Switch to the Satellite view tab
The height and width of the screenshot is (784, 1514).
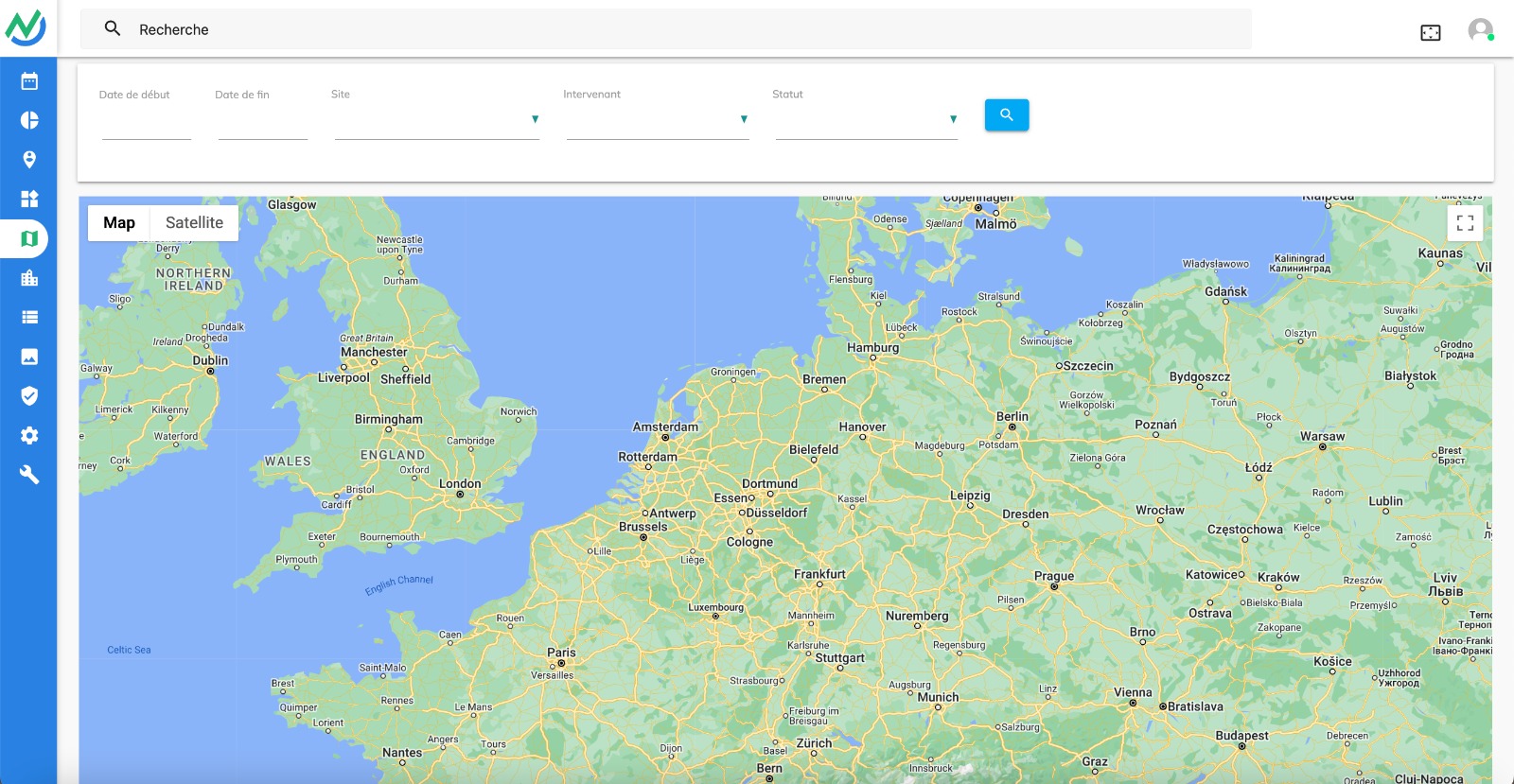(194, 222)
